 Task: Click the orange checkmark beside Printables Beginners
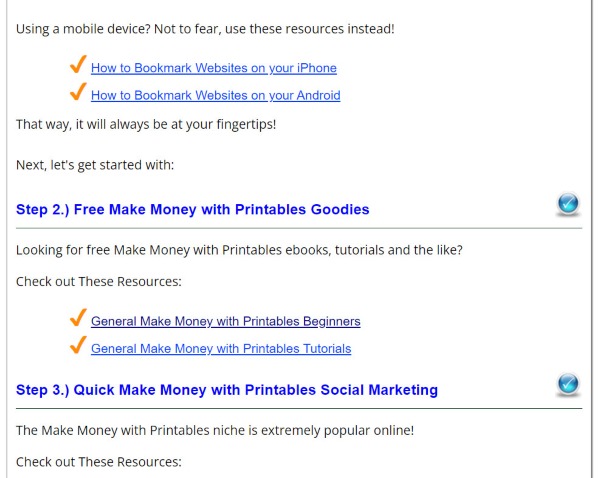pos(77,319)
